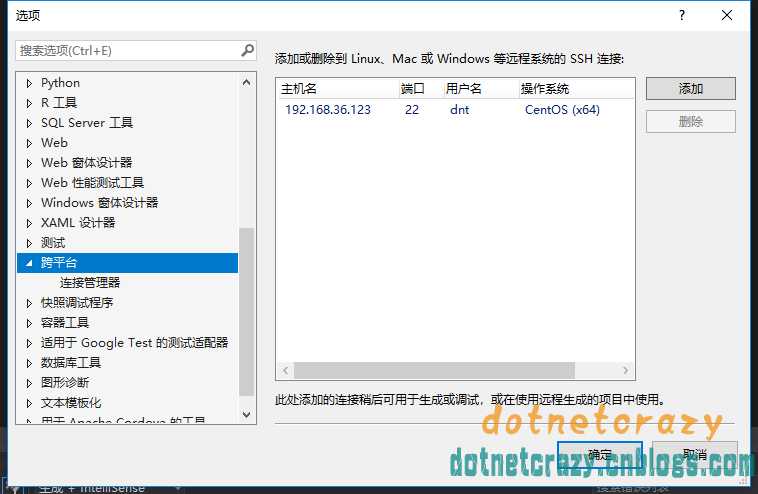
Task: Click connection list scroll left arrow
Action: pos(285,370)
